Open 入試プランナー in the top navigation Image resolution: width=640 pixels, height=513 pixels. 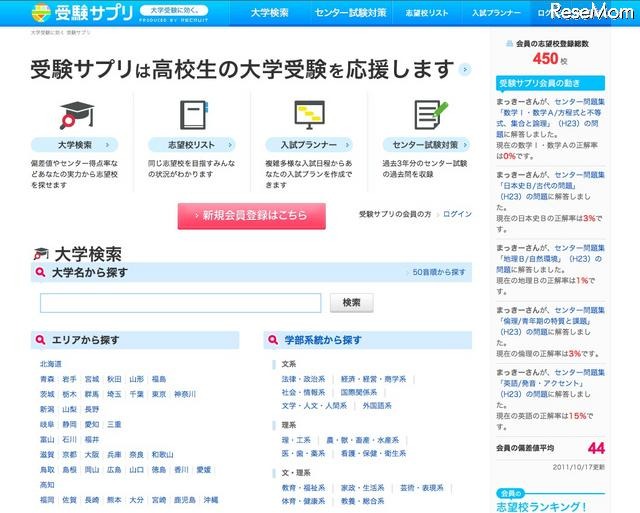click(x=496, y=13)
